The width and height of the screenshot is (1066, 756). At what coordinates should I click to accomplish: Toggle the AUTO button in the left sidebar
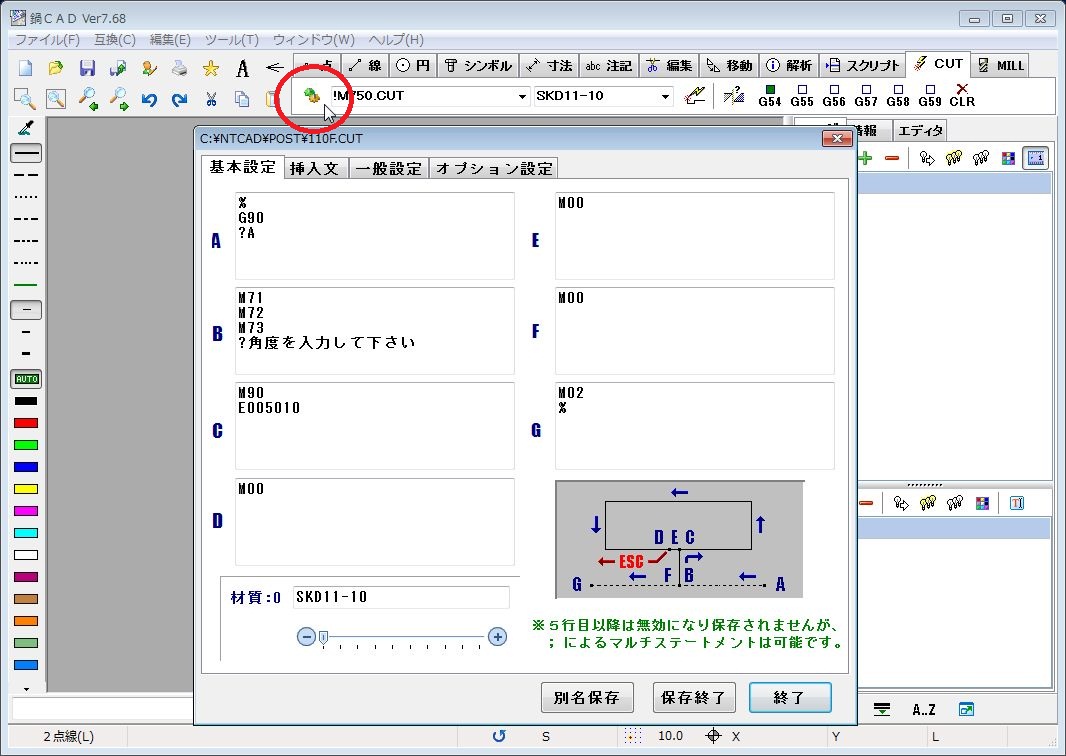[x=27, y=379]
